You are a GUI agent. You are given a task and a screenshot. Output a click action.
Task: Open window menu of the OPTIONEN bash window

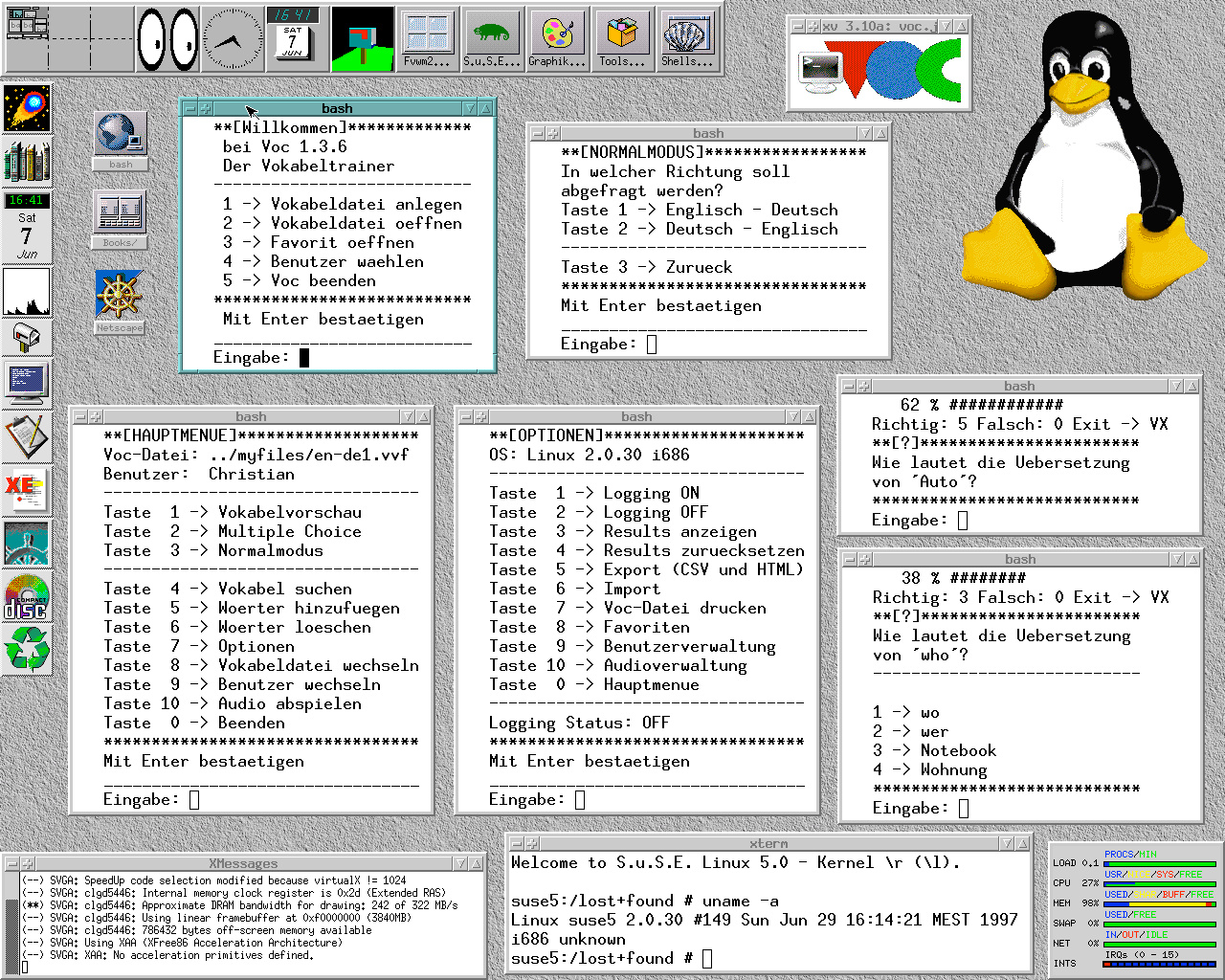[466, 416]
